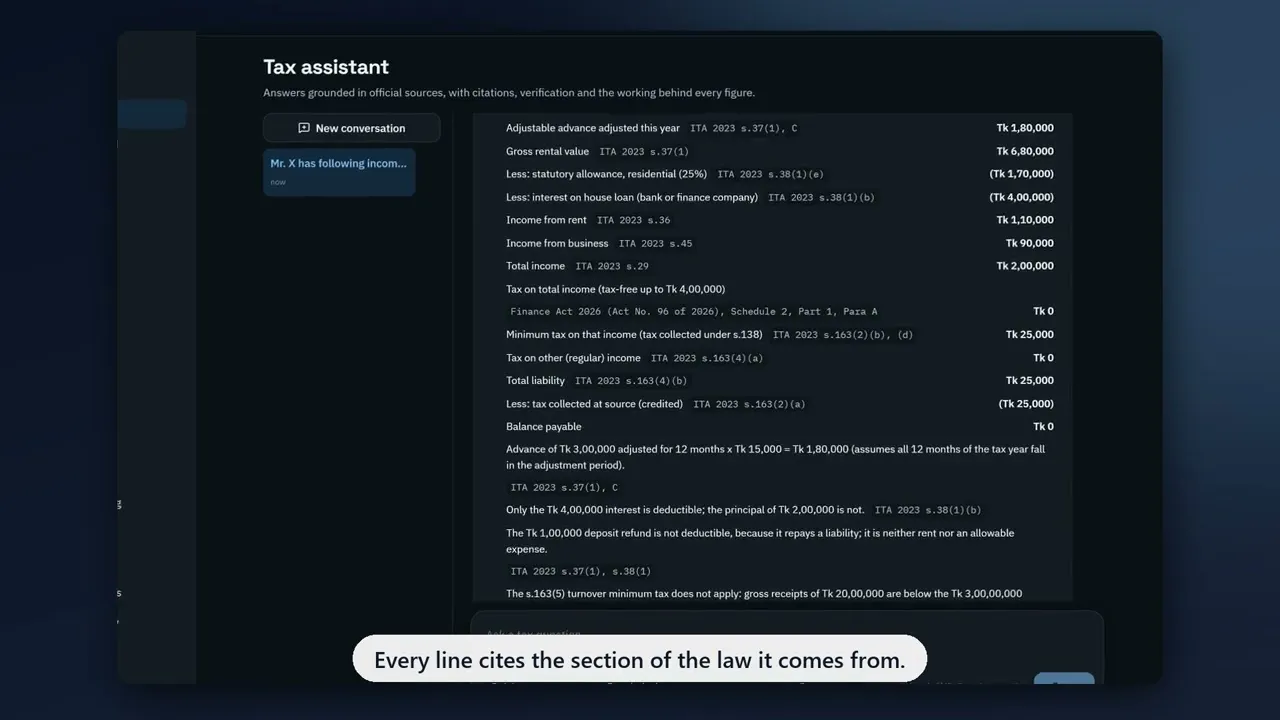The height and width of the screenshot is (720, 1280).
Task: Select the "Gross rental value" label
Action: click(548, 151)
